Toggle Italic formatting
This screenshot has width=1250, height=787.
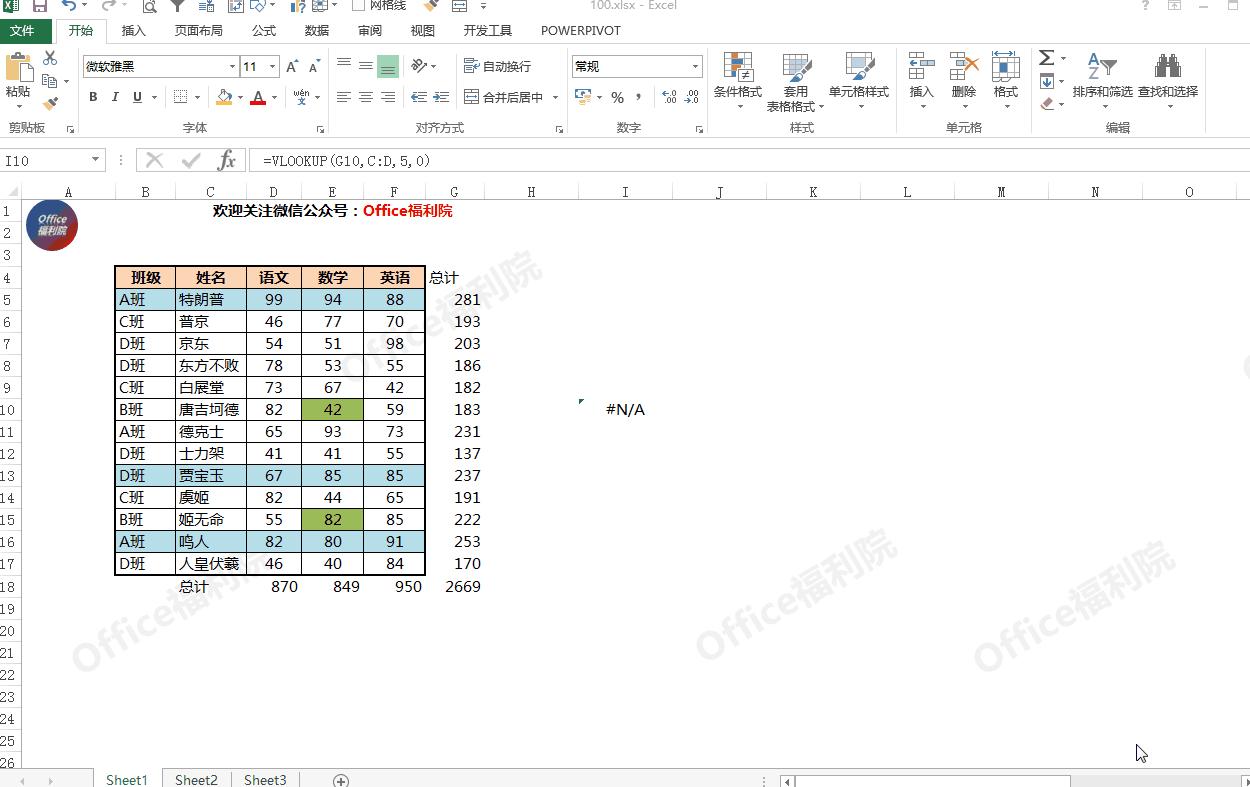(x=115, y=97)
